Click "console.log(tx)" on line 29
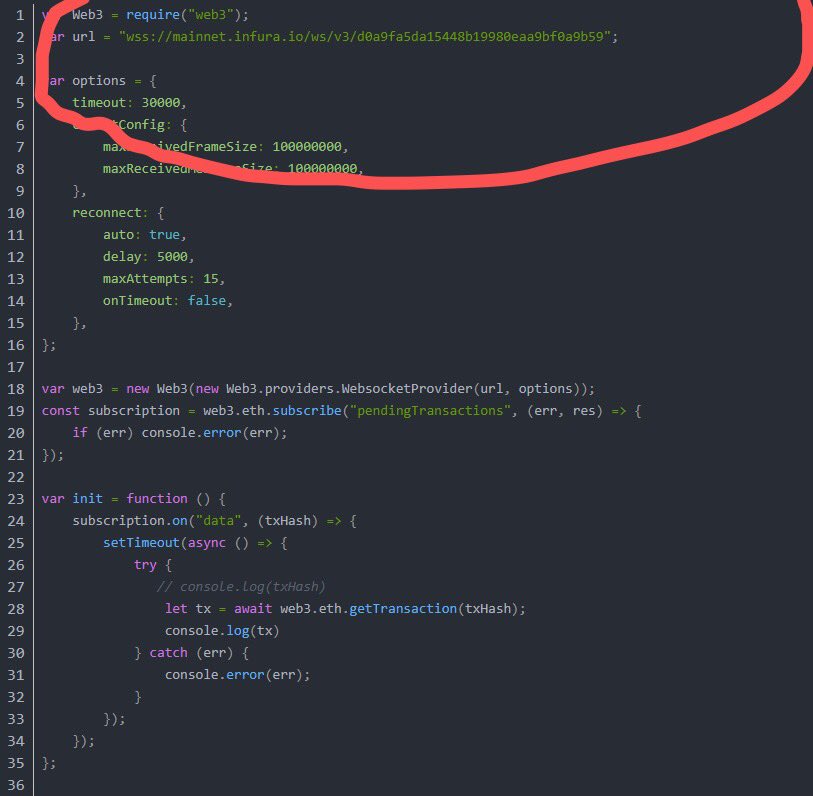This screenshot has width=813, height=796. point(222,631)
